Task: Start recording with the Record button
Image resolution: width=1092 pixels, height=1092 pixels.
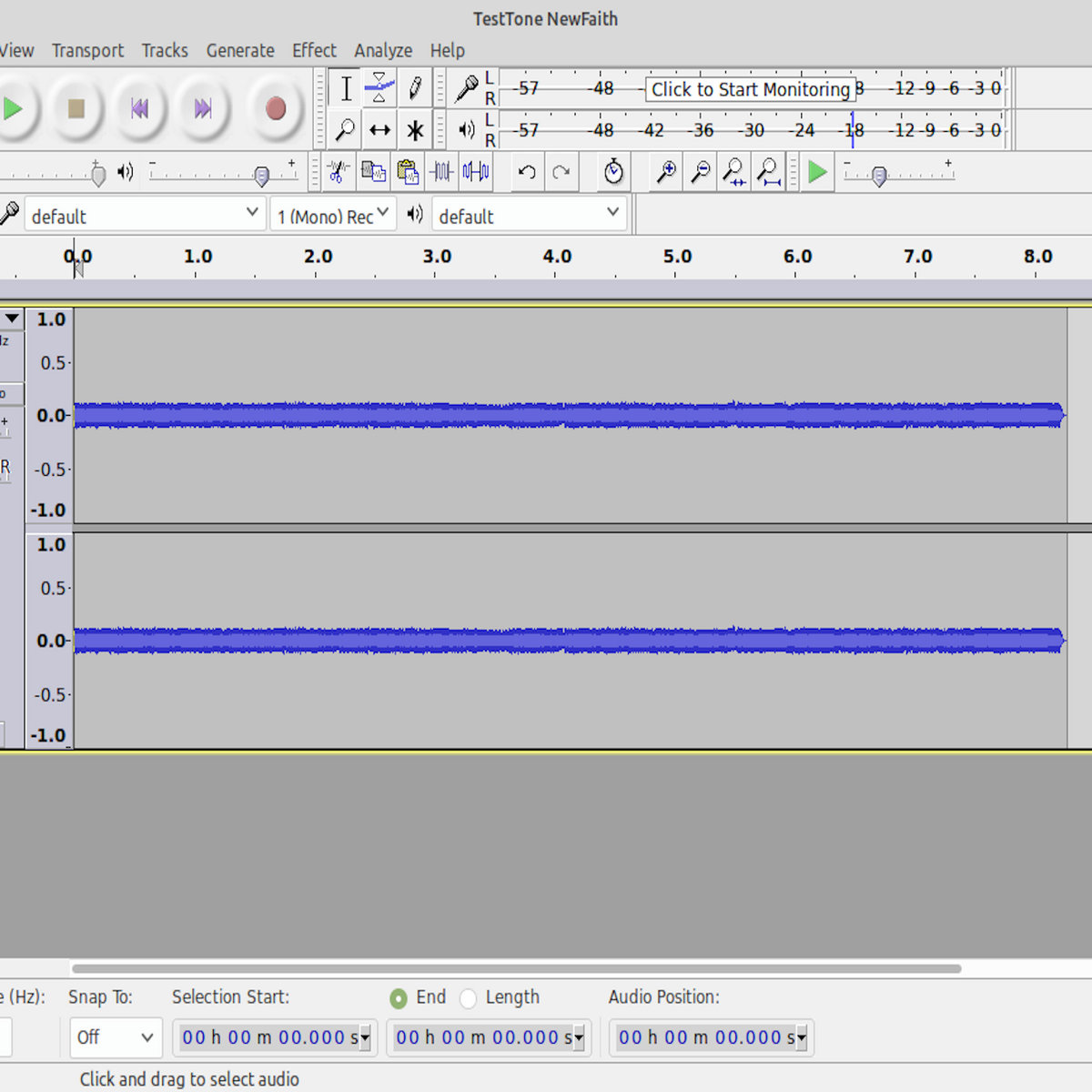Action: click(x=276, y=109)
